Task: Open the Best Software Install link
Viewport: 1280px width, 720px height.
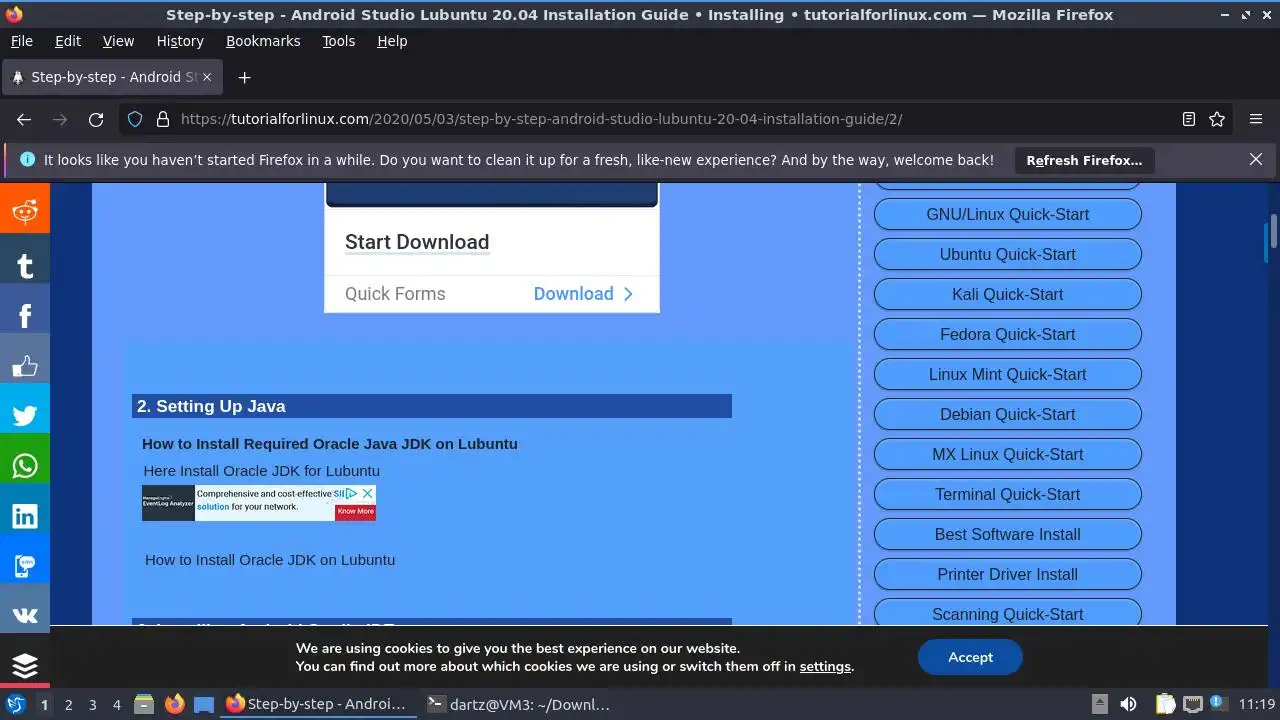Action: click(x=1007, y=534)
